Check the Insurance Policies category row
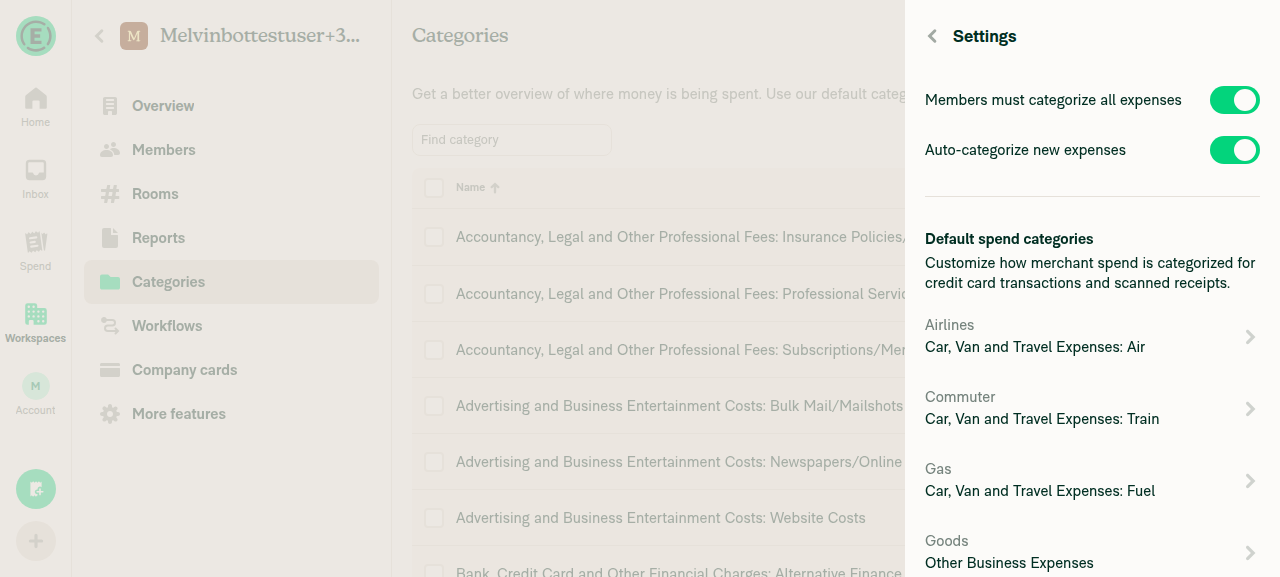 [434, 237]
